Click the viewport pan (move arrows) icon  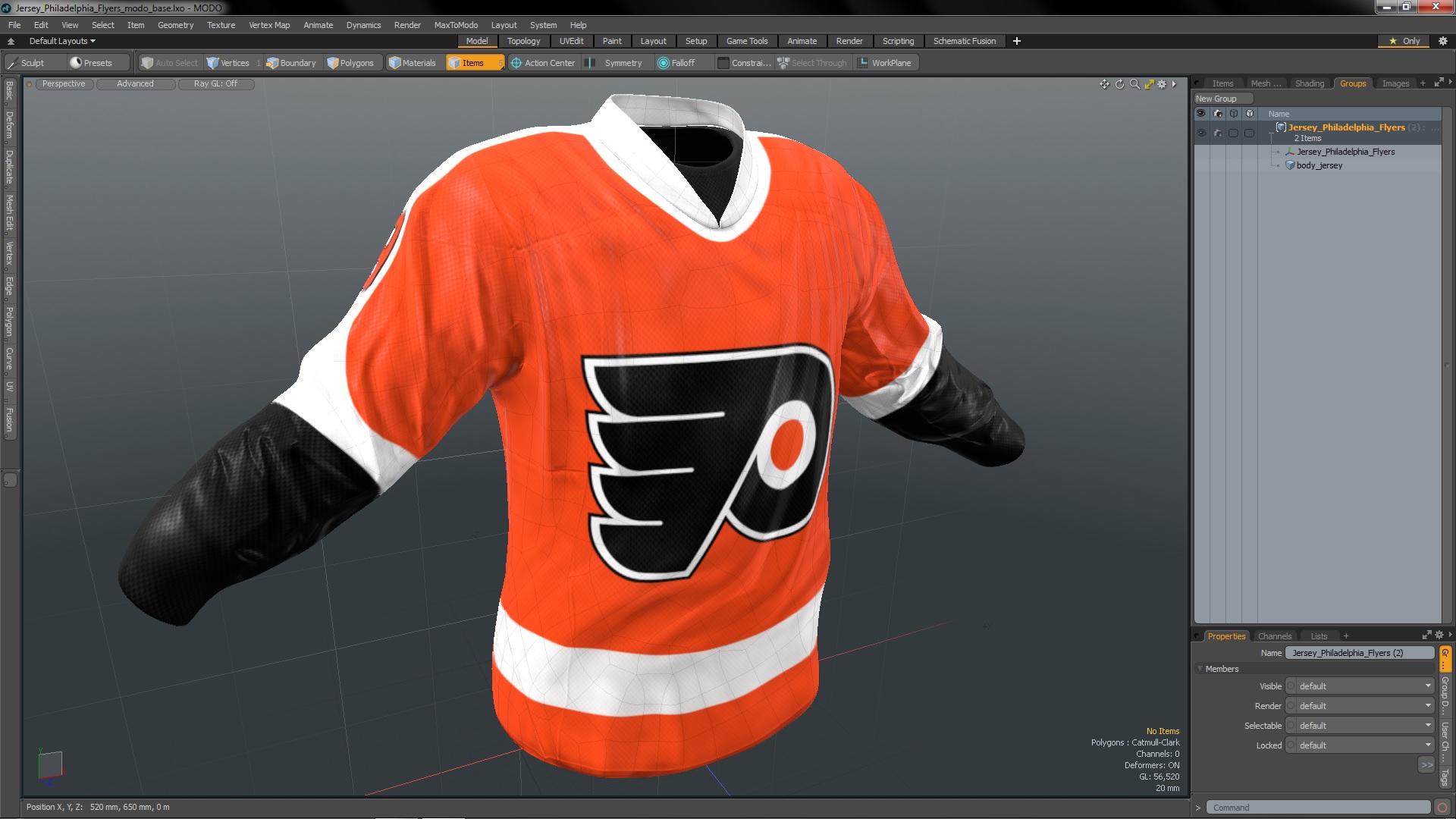point(1104,84)
